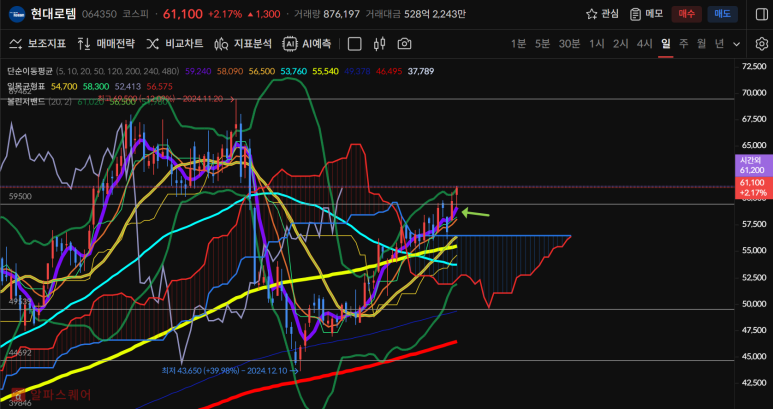Select the 1시 timeframe
This screenshot has height=409, width=773.
coord(597,44)
